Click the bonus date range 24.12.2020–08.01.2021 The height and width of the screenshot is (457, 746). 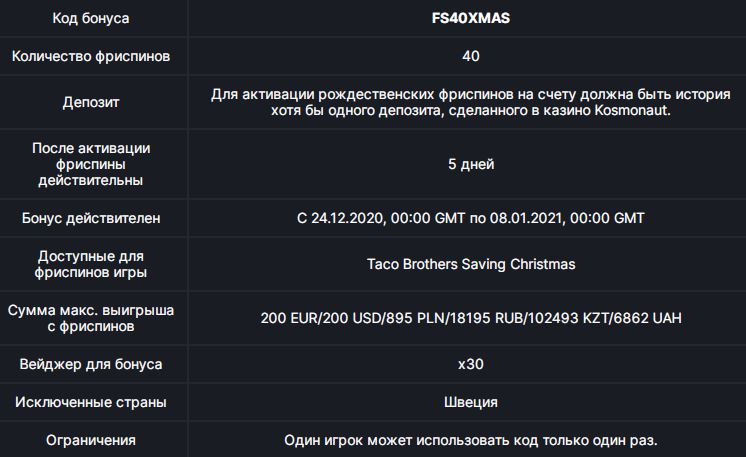click(x=471, y=217)
